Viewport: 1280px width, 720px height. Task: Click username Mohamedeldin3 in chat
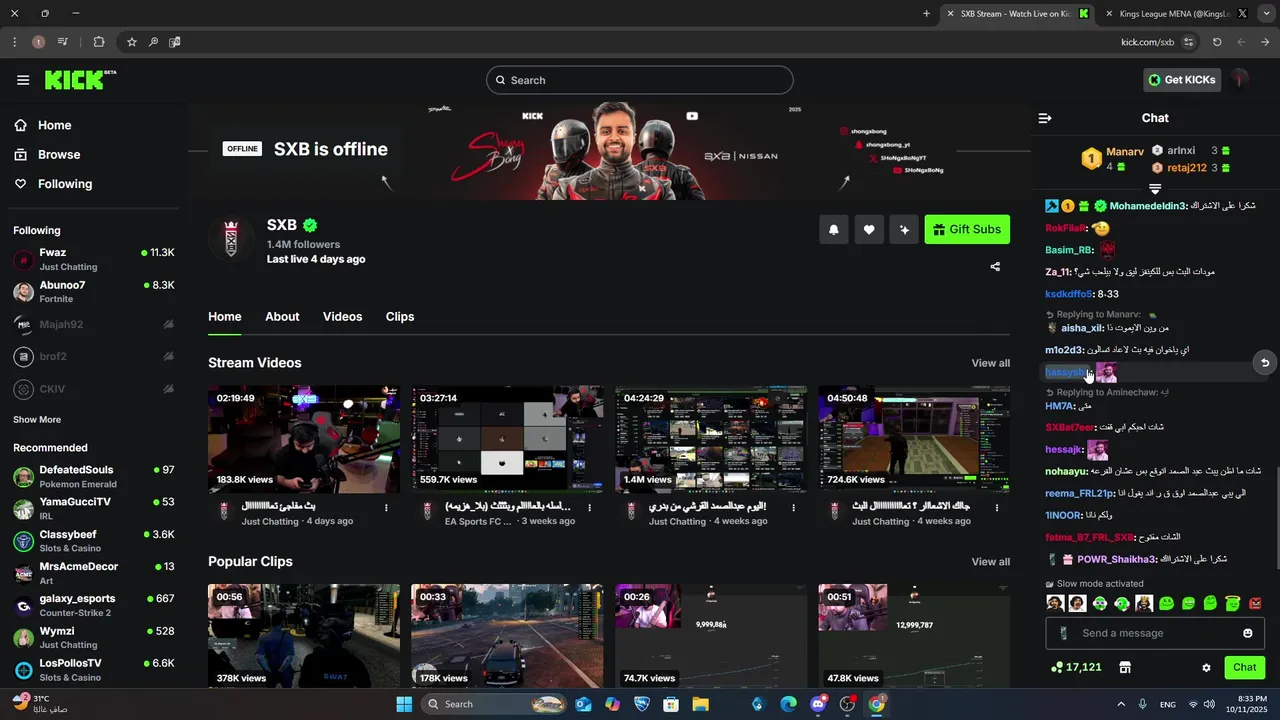[1148, 206]
